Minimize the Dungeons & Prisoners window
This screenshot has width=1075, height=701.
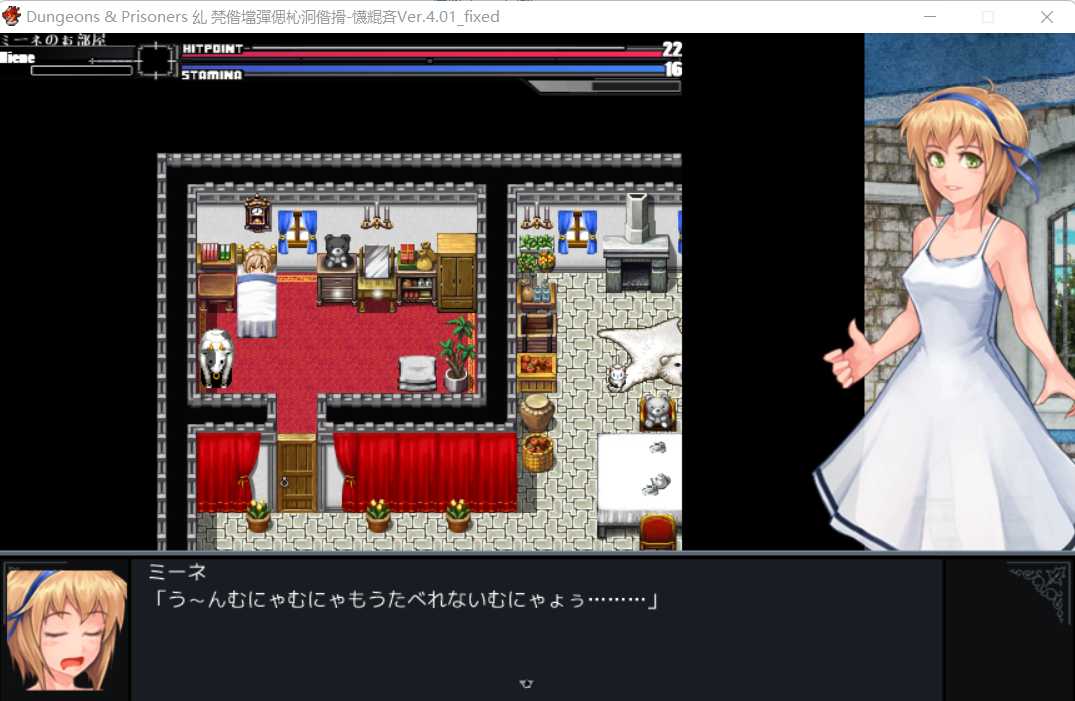(930, 16)
